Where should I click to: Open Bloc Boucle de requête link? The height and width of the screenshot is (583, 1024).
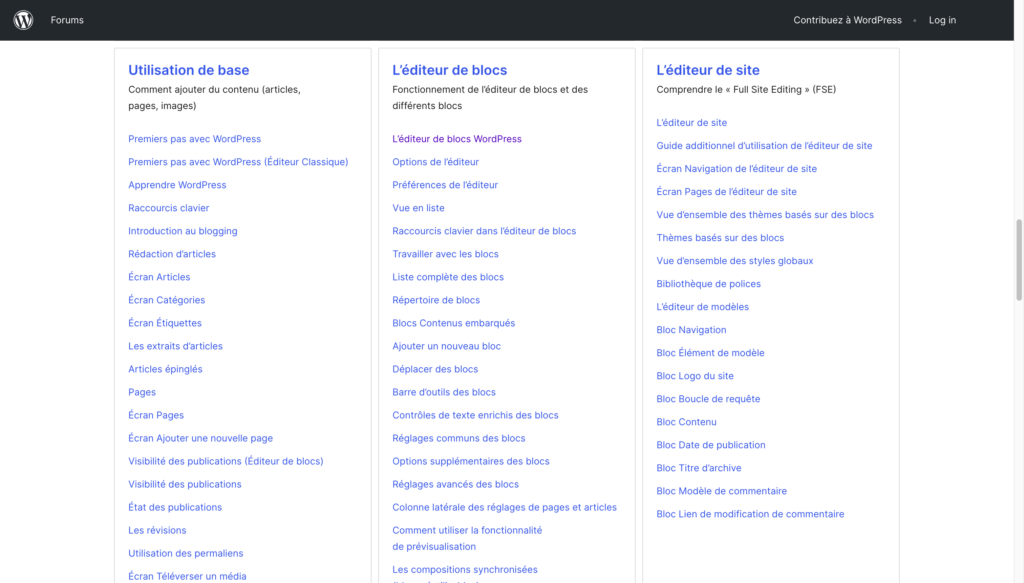[708, 399]
